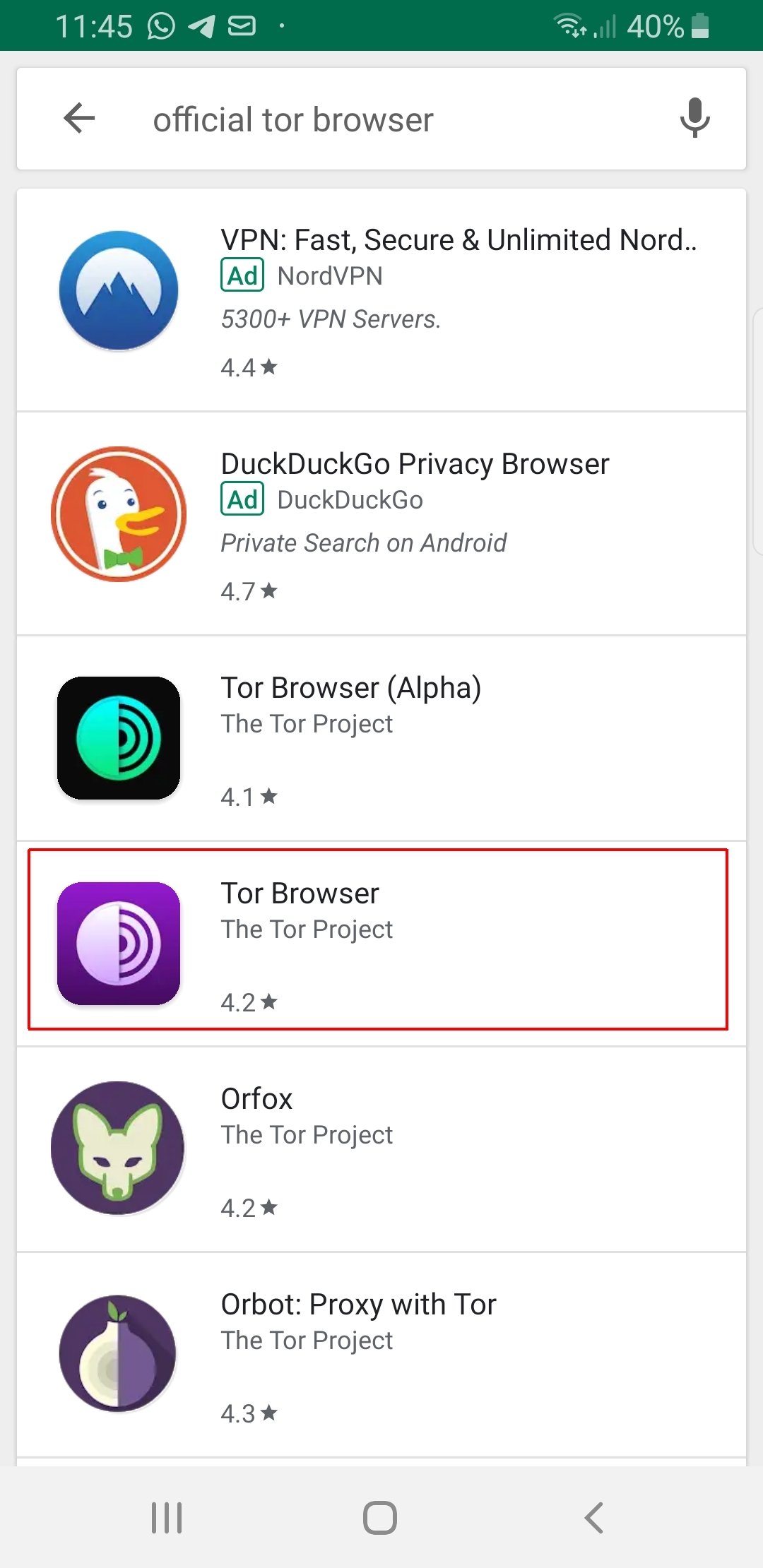Open the 'Tor Browser (Alpha)' listing title
This screenshot has width=763, height=1568.
tap(351, 688)
